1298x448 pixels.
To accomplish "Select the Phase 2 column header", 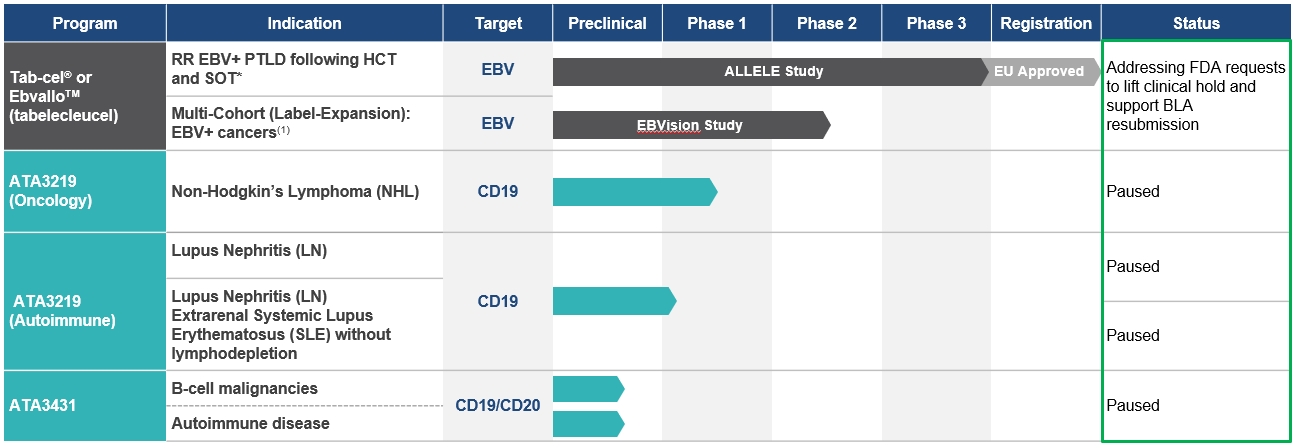I will coord(827,23).
